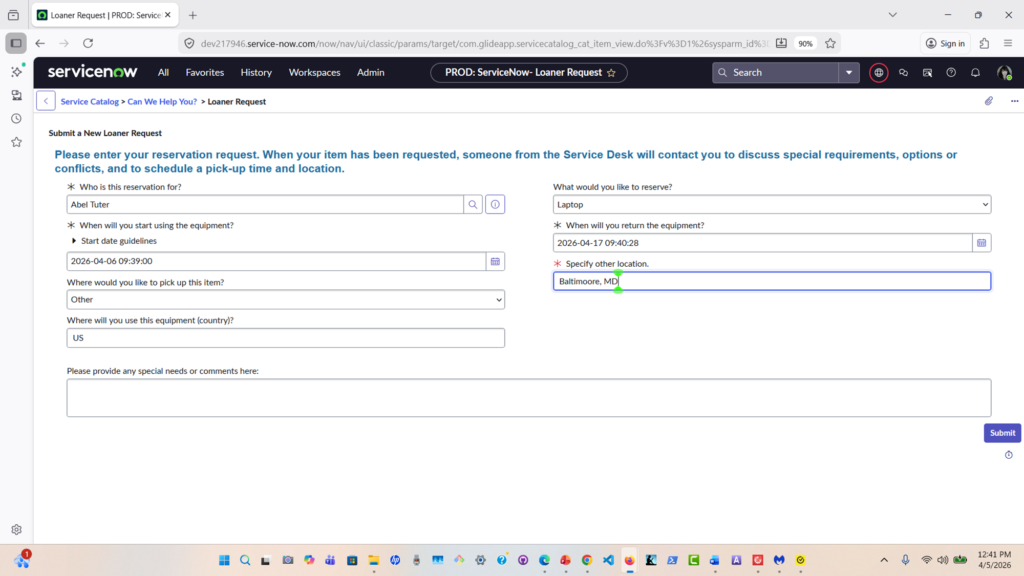The image size is (1024, 576).
Task: Open the 'What would you like to reserve' dropdown
Action: 772,204
